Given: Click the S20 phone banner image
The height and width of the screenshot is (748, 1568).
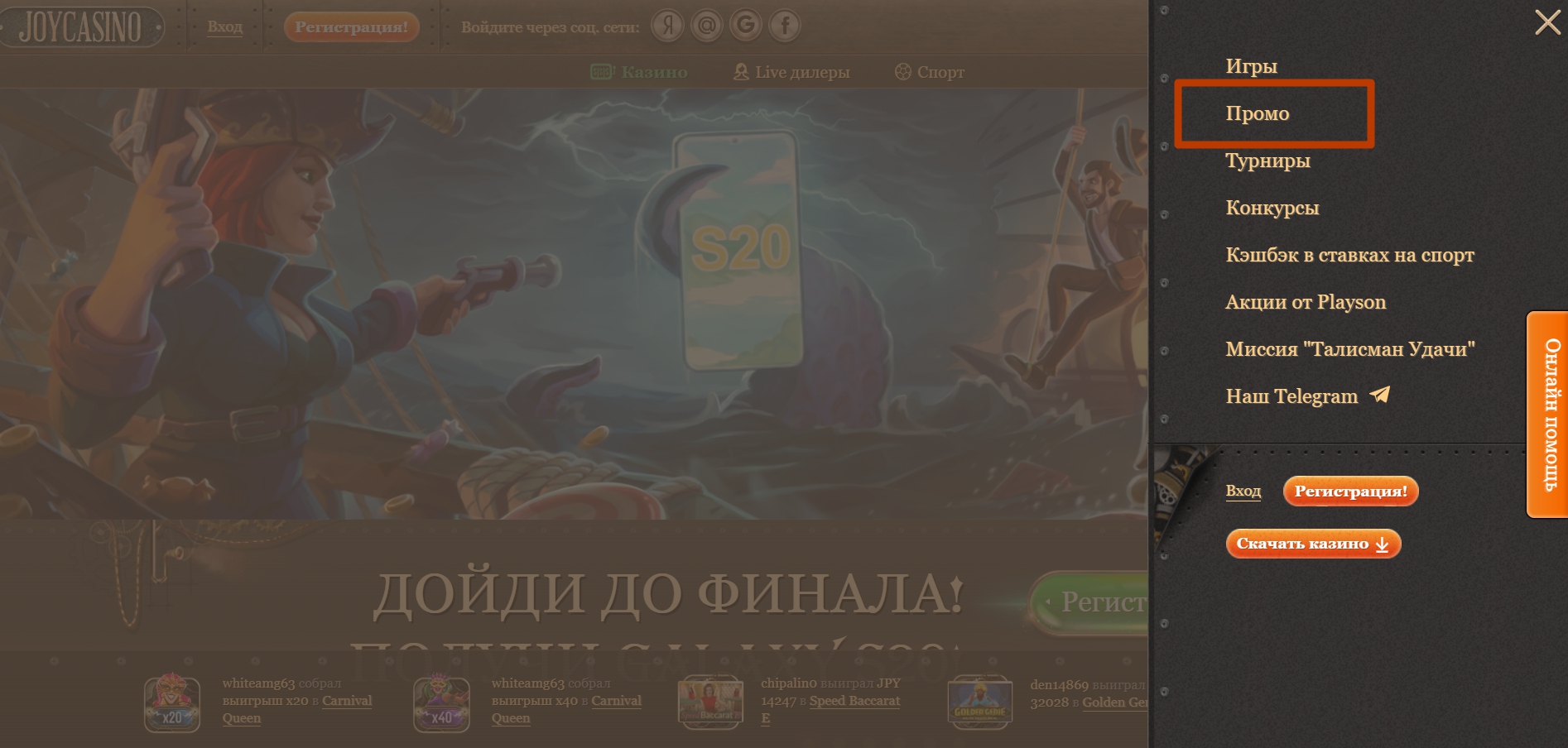Looking at the screenshot, I should 742,250.
